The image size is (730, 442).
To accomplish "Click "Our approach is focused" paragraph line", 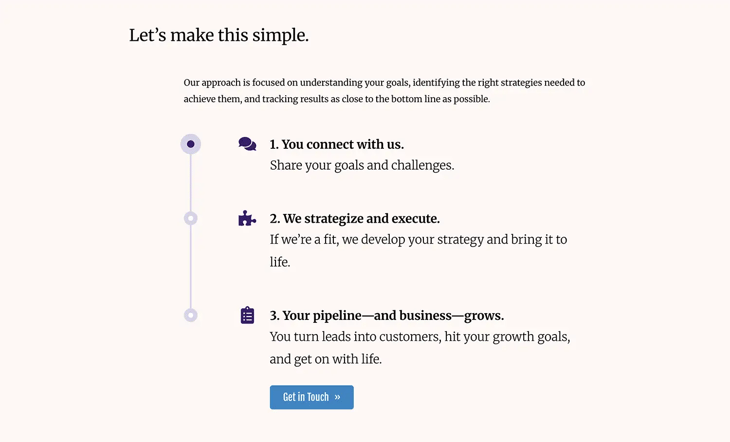I will [x=384, y=83].
